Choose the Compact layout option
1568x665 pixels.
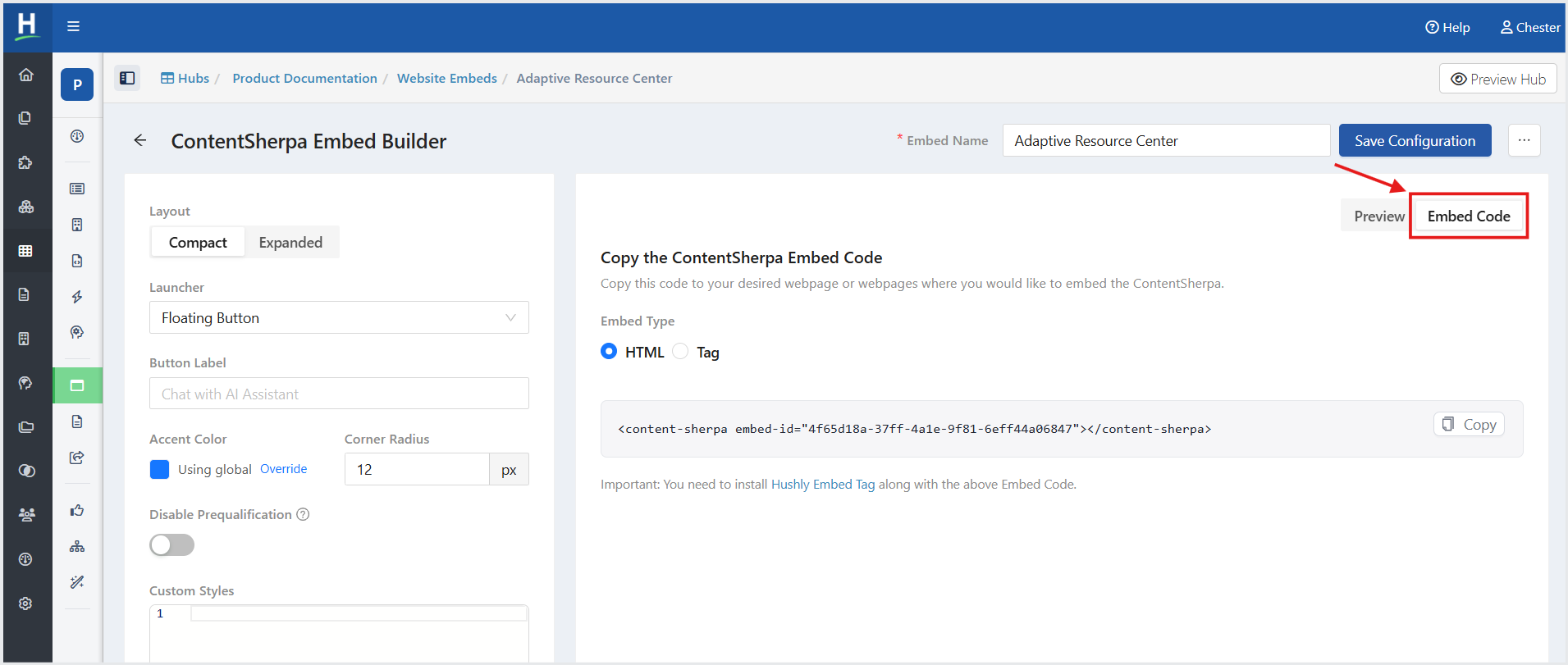pos(198,242)
